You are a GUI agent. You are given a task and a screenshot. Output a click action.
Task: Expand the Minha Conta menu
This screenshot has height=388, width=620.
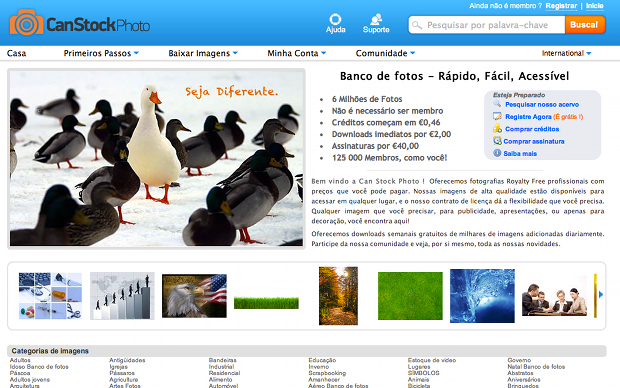(x=297, y=53)
